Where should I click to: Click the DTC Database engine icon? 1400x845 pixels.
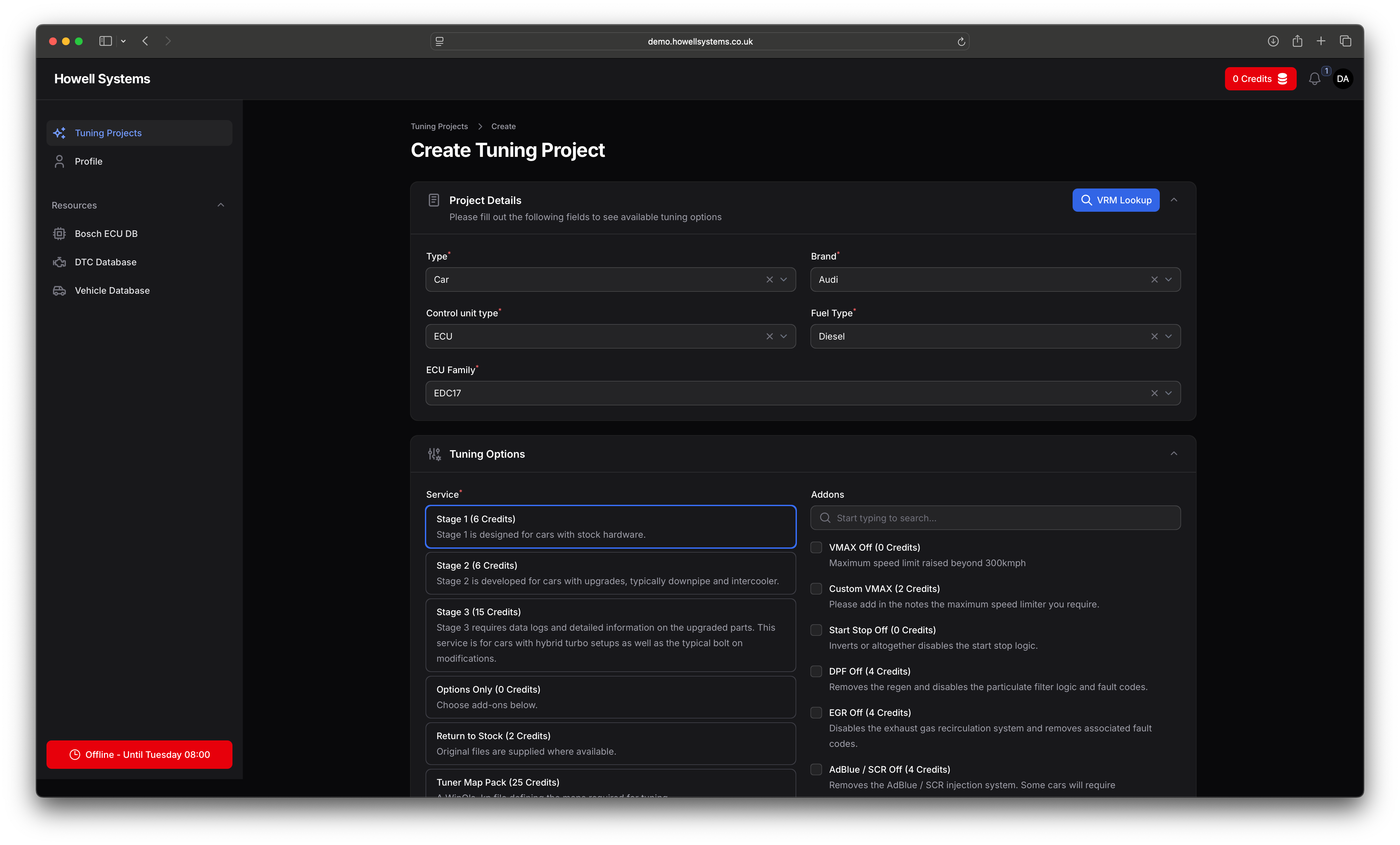click(59, 262)
